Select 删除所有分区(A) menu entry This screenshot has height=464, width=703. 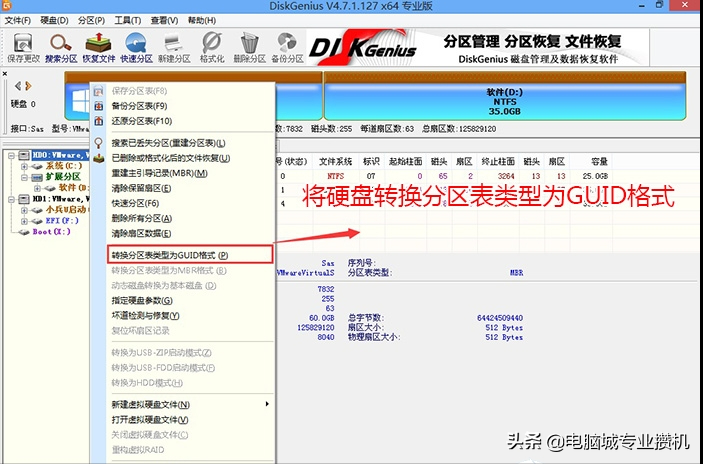(142, 218)
